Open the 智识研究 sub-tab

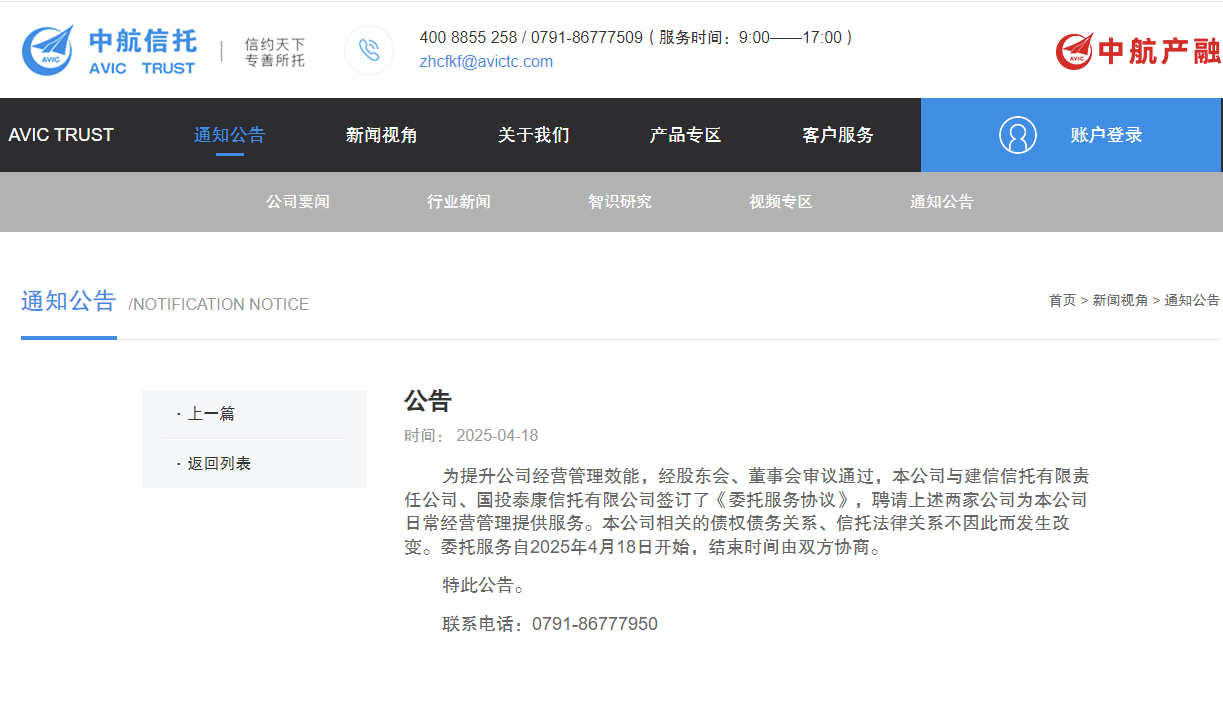point(619,201)
